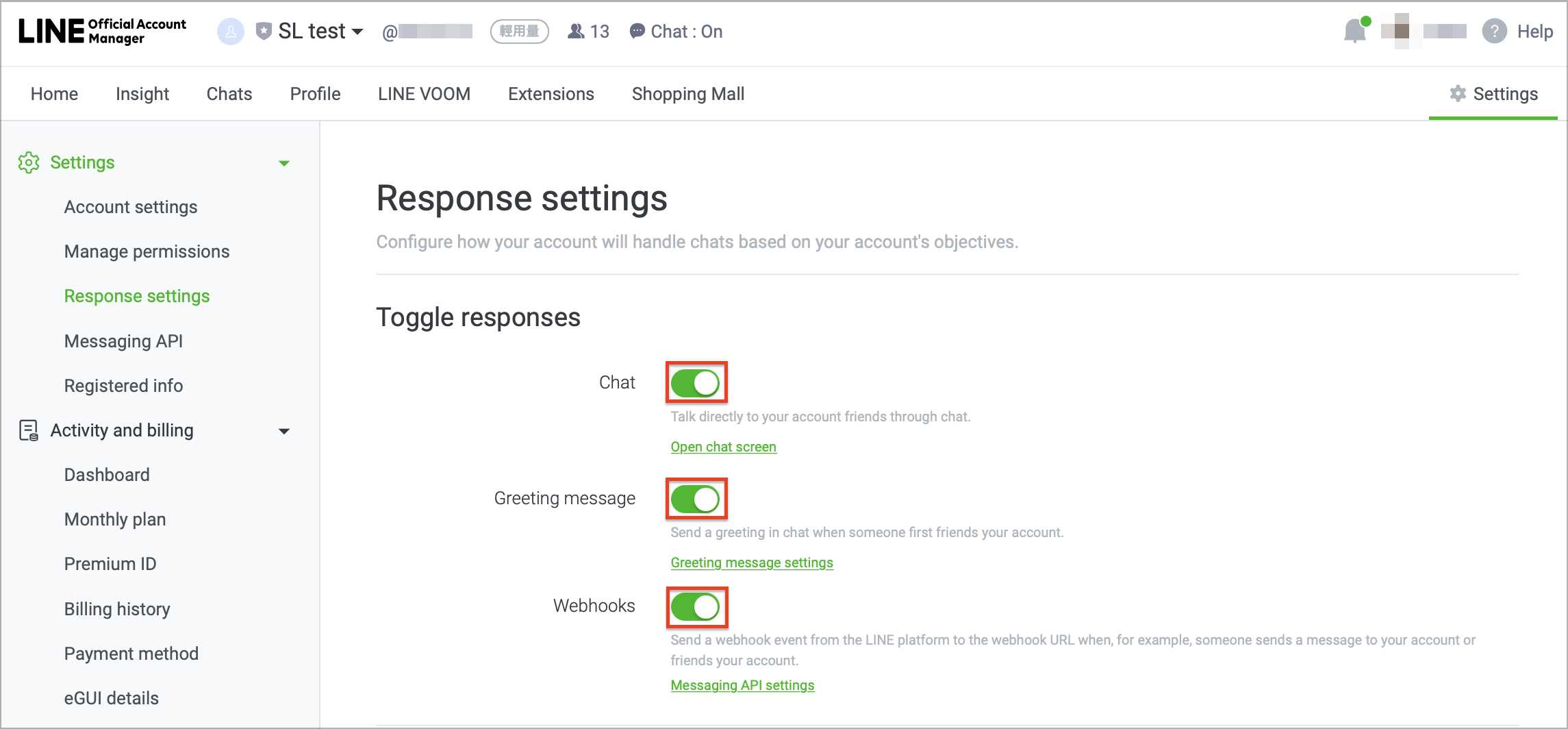
Task: Click the shield badge icon next to SL test
Action: [x=264, y=32]
